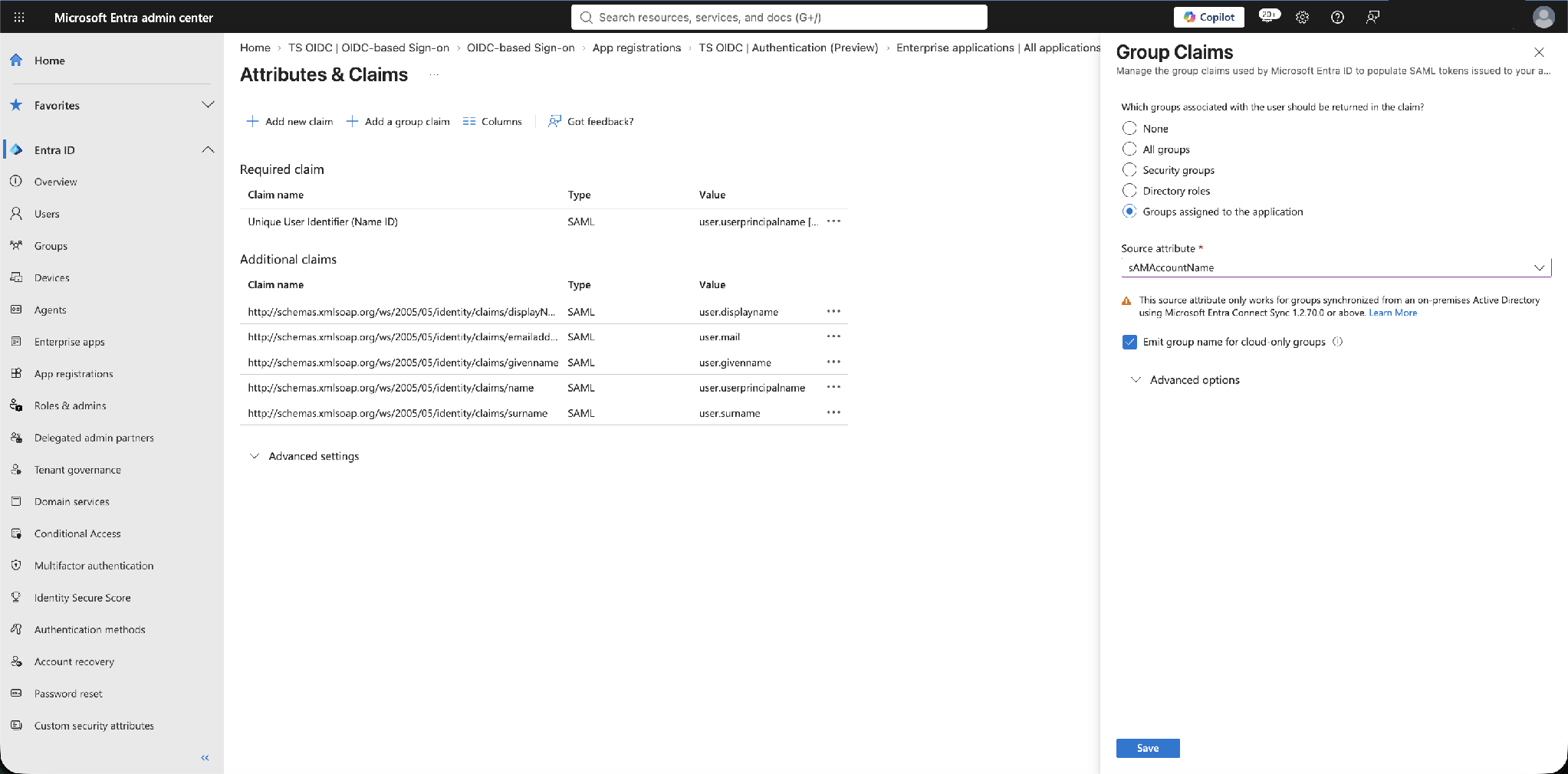Open Copilot from the top bar
The image size is (1568, 774).
pos(1209,17)
